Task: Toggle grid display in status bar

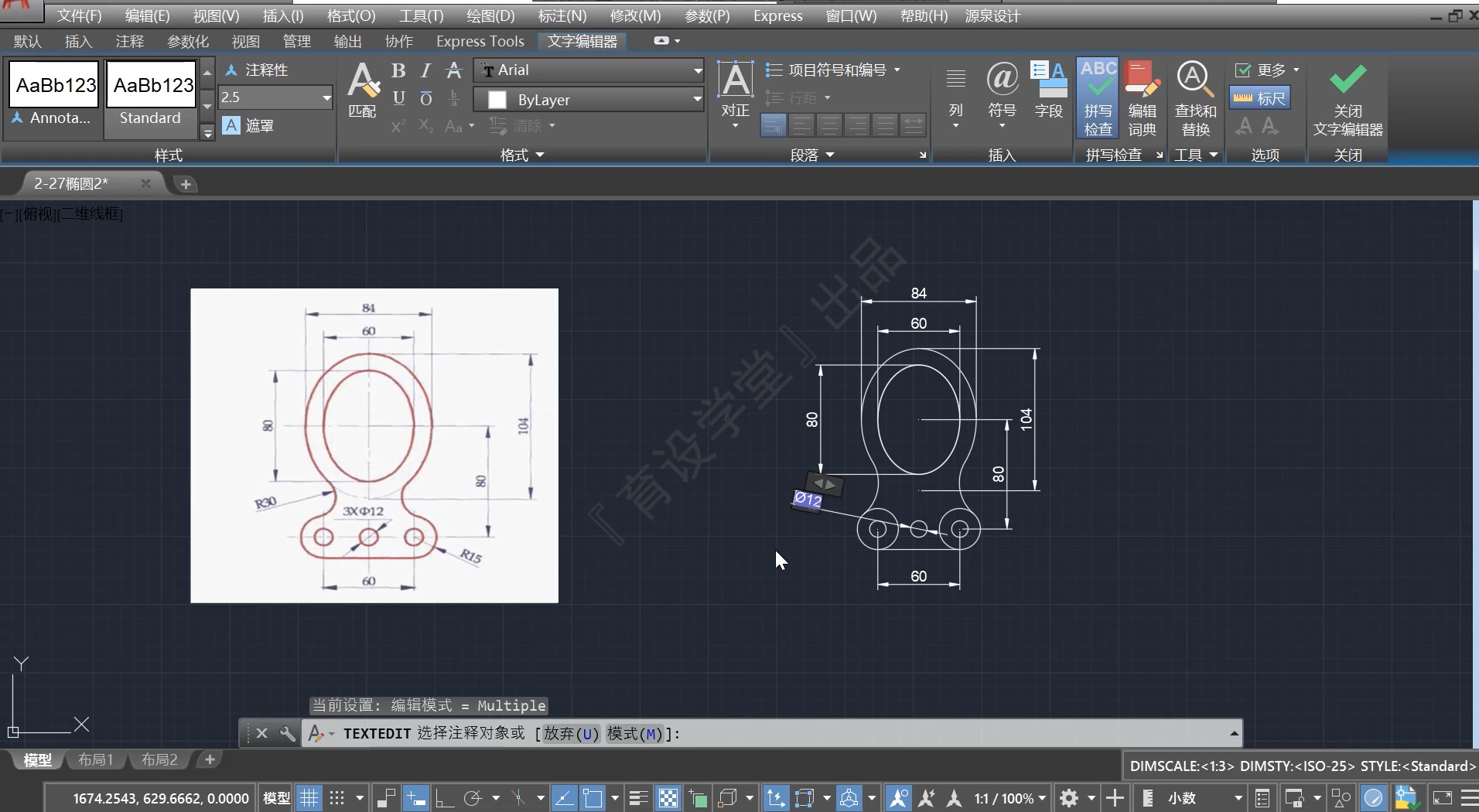Action: pyautogui.click(x=309, y=798)
